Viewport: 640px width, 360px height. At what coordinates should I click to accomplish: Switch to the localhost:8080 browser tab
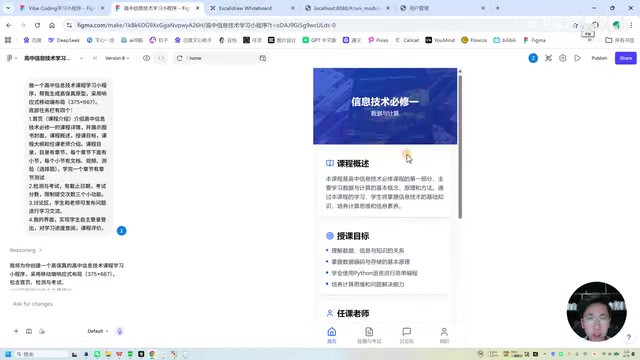pos(348,8)
